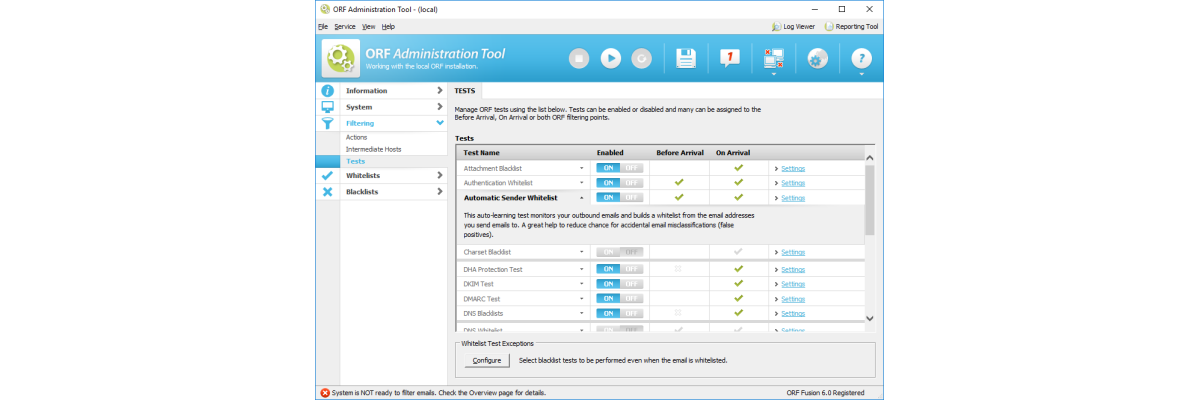Open Settings link for DNS Blacklists
Screen dimensions: 1200x400
(x=793, y=314)
